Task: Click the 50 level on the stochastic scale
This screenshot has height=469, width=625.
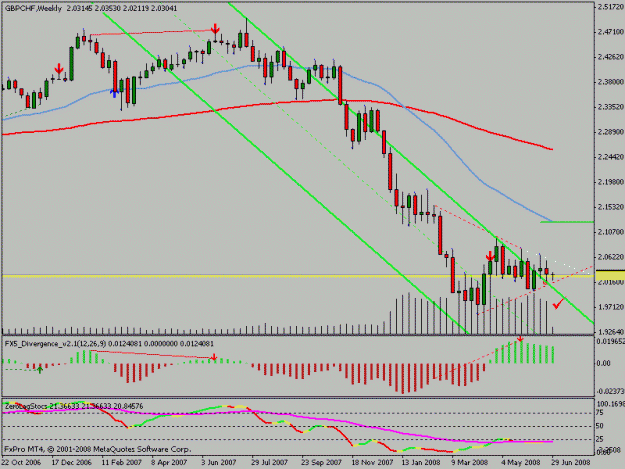Action: pos(600,426)
